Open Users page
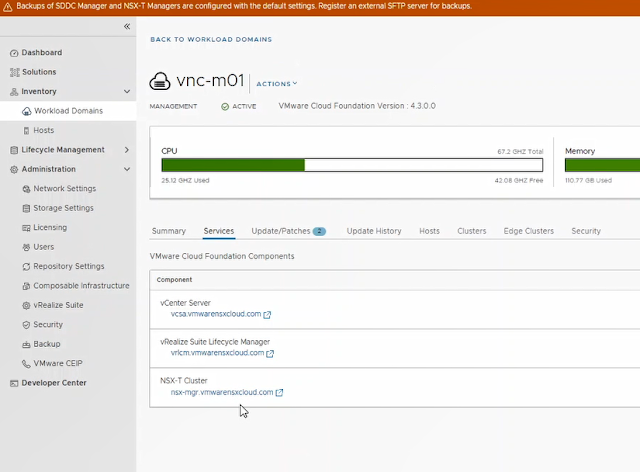Viewport: 640px width, 472px height. point(44,247)
